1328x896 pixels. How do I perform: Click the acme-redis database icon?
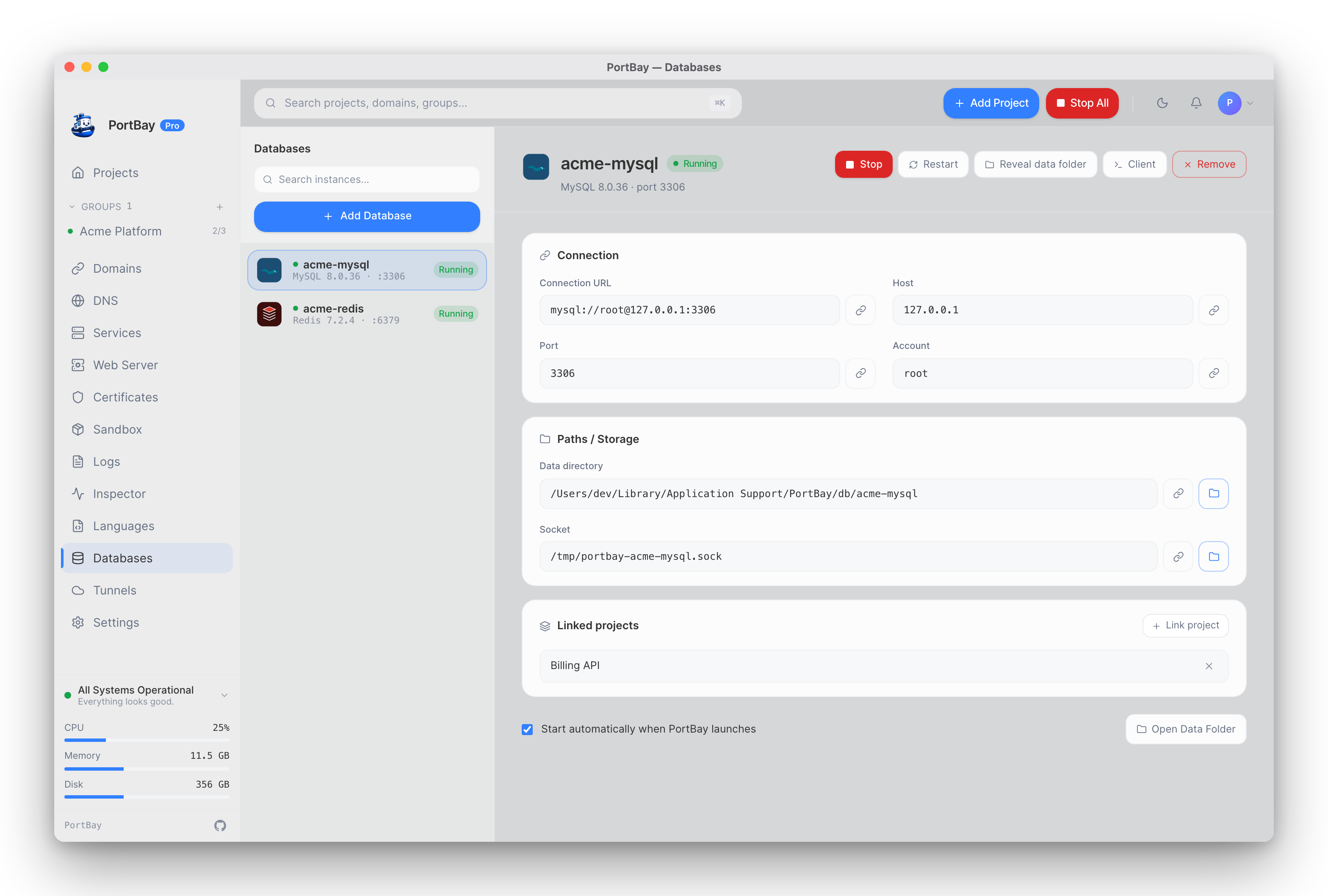coord(269,314)
